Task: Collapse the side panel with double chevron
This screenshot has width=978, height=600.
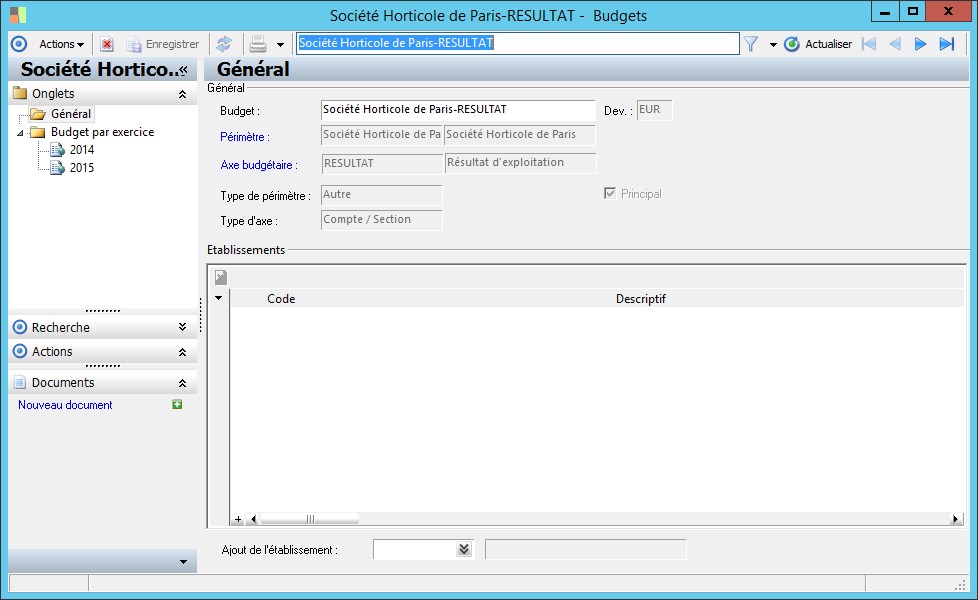Action: 183,70
